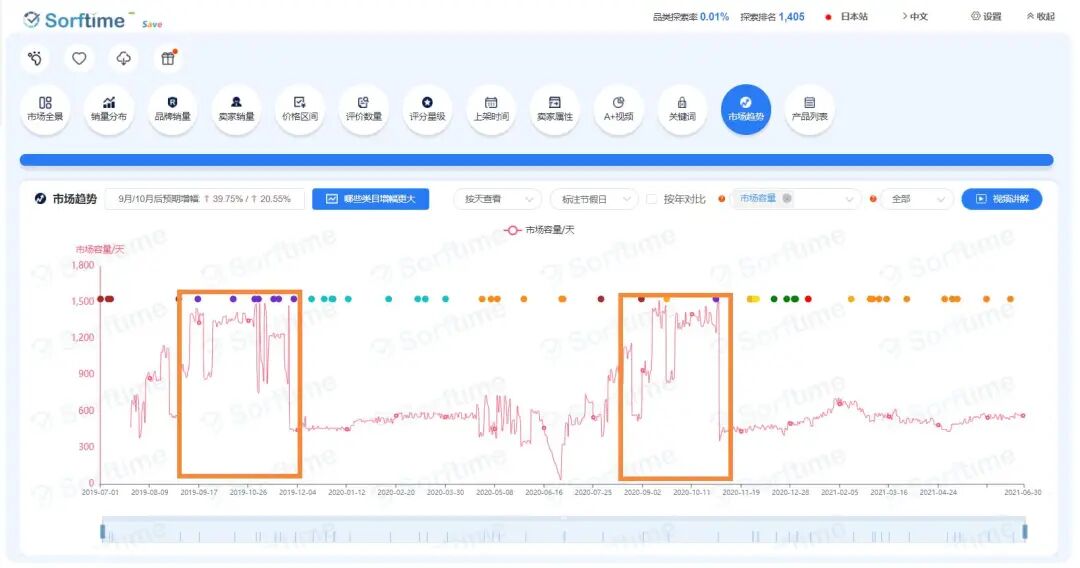Click the range slider track below the chart
The width and height of the screenshot is (1080, 568).
(563, 530)
